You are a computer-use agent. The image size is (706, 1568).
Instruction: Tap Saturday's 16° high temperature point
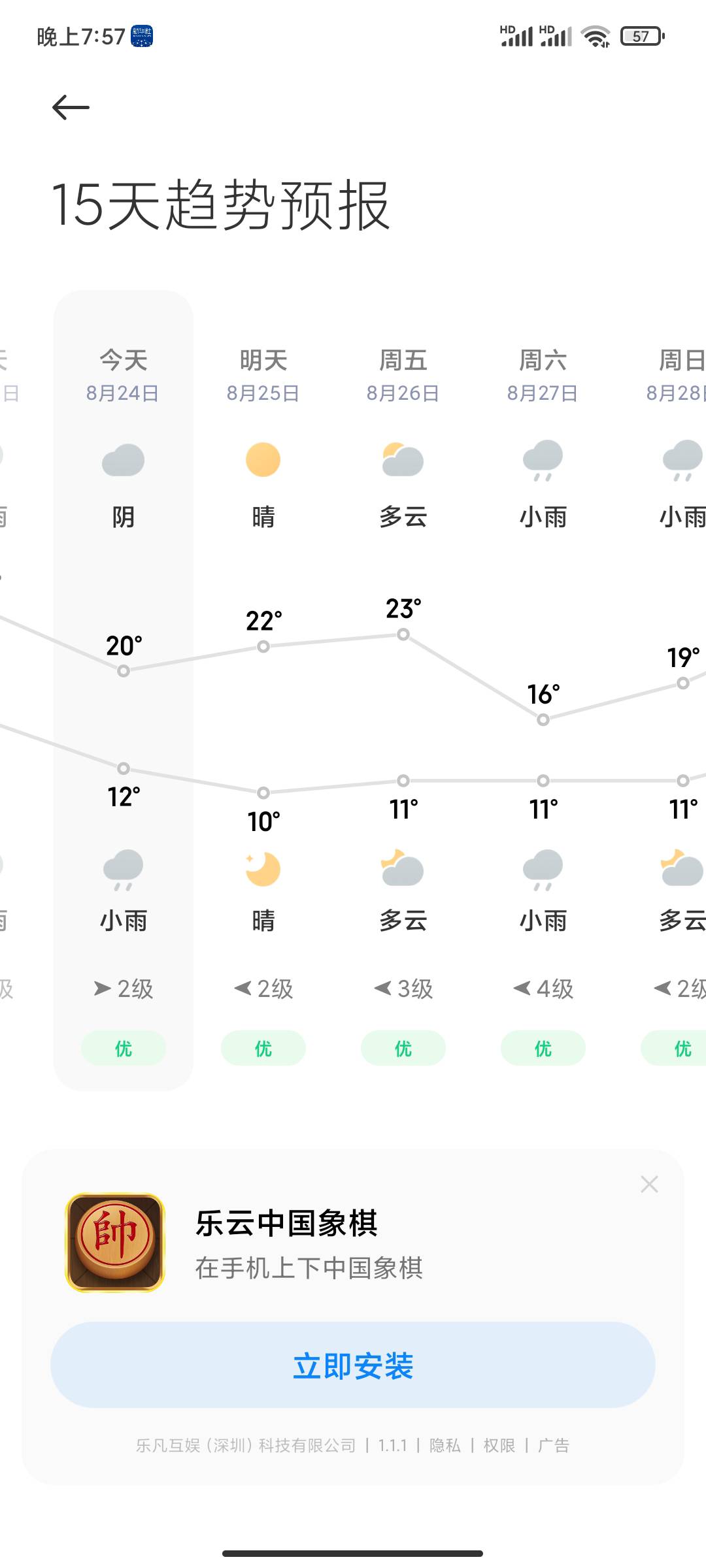pos(543,719)
